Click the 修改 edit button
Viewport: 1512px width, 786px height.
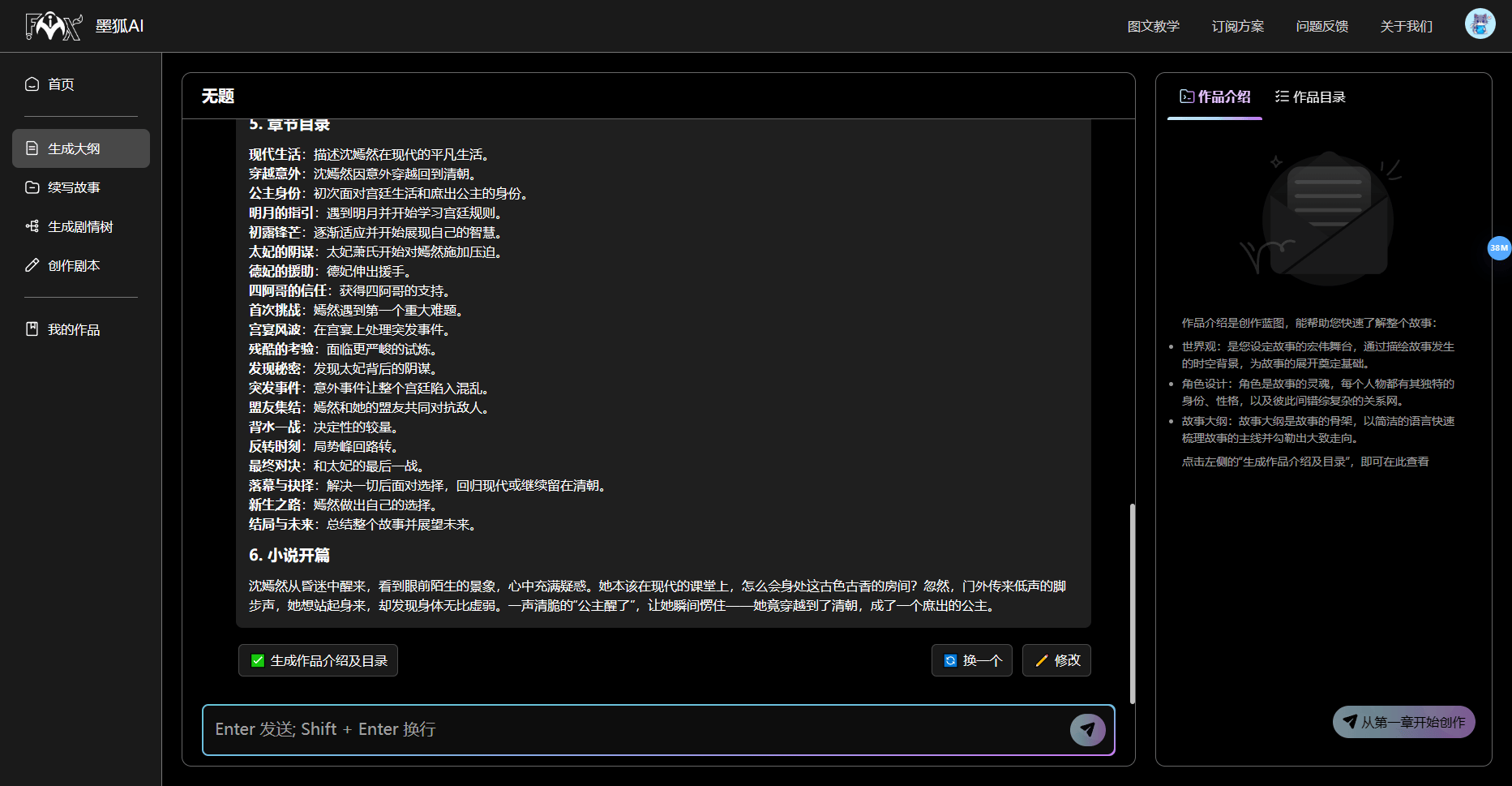click(x=1056, y=660)
